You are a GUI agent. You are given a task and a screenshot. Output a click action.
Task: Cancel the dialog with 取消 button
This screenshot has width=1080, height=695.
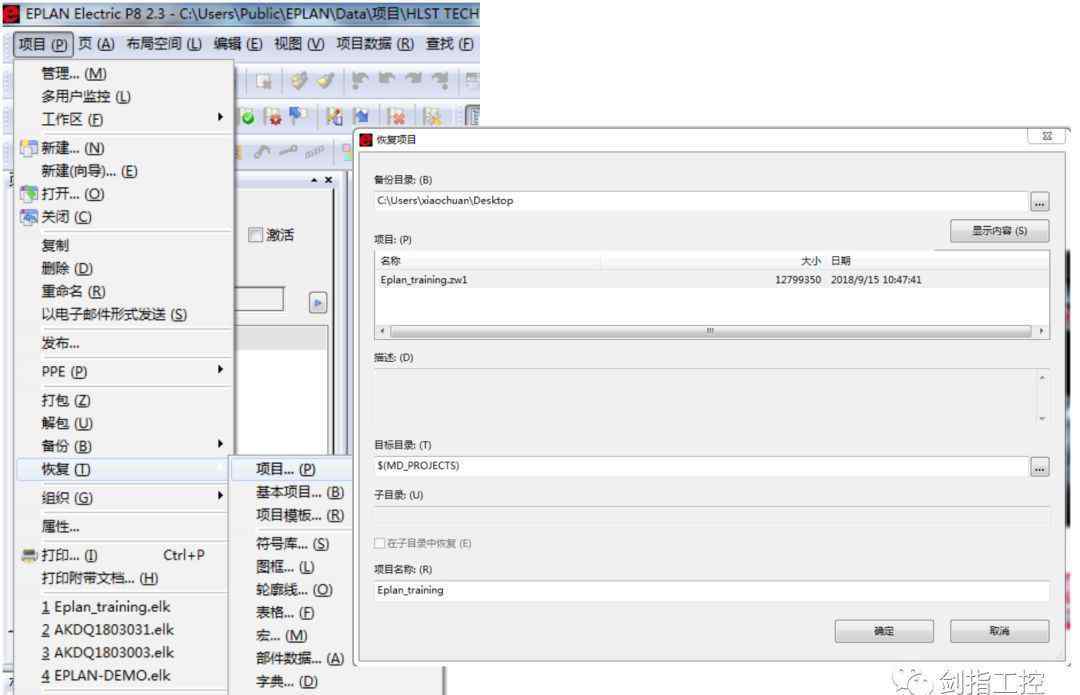point(999,631)
